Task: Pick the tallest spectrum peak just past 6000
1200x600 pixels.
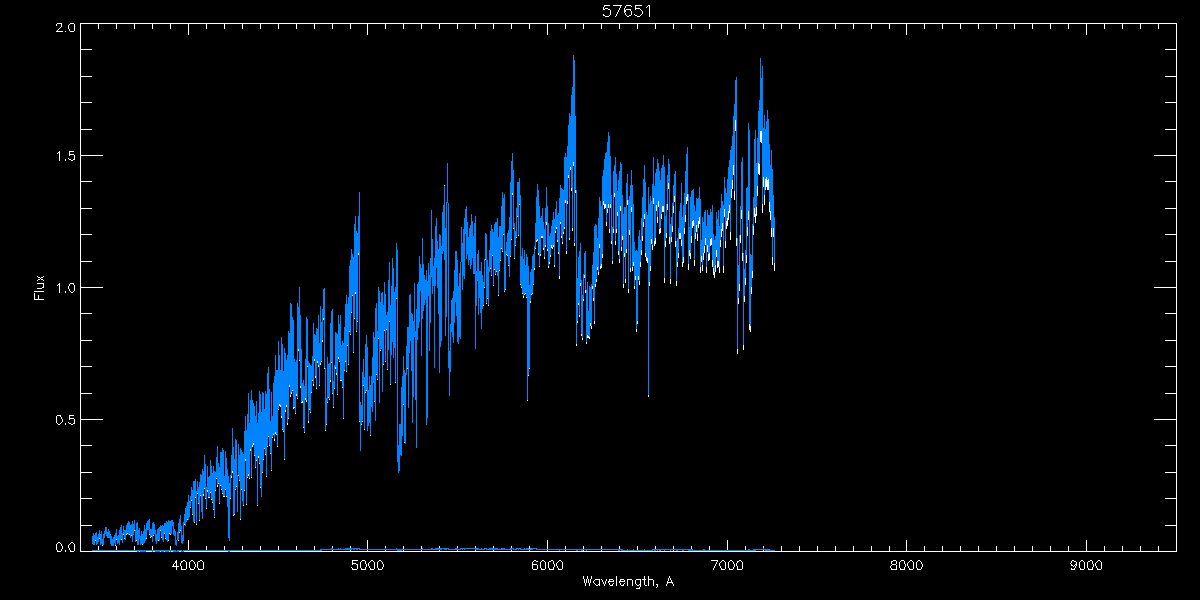Action: 573,58
